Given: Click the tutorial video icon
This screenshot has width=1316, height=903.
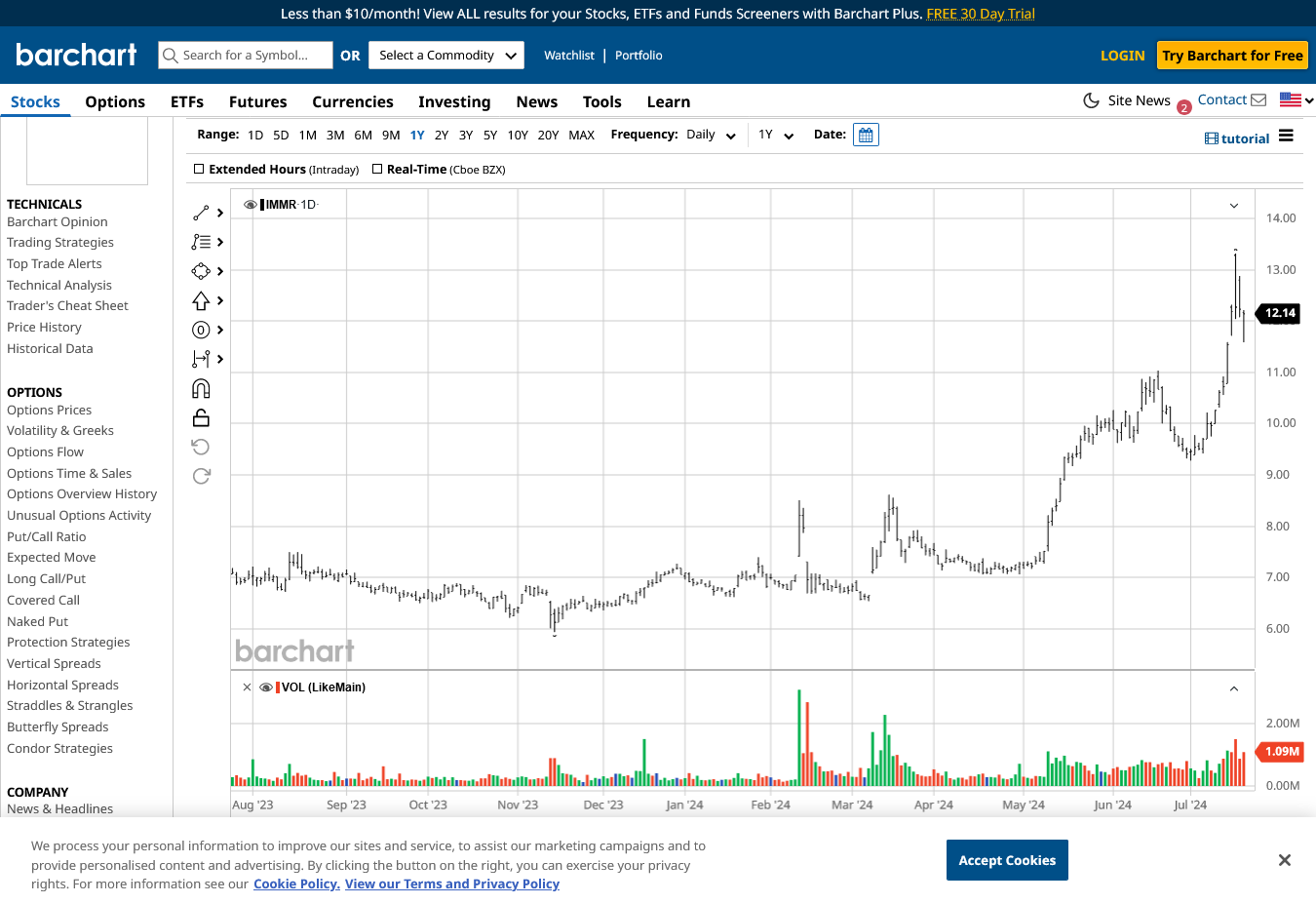Looking at the screenshot, I should [1211, 138].
